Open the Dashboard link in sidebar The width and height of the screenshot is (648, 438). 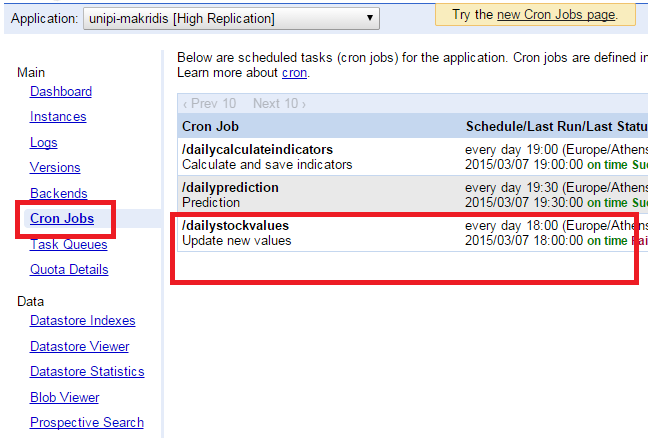click(x=61, y=91)
